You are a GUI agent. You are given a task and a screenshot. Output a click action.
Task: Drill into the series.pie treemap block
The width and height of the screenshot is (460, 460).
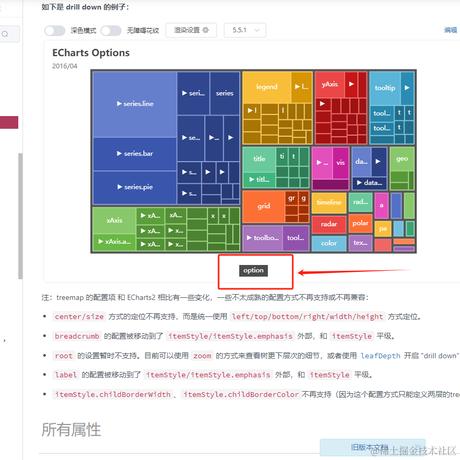coord(135,187)
